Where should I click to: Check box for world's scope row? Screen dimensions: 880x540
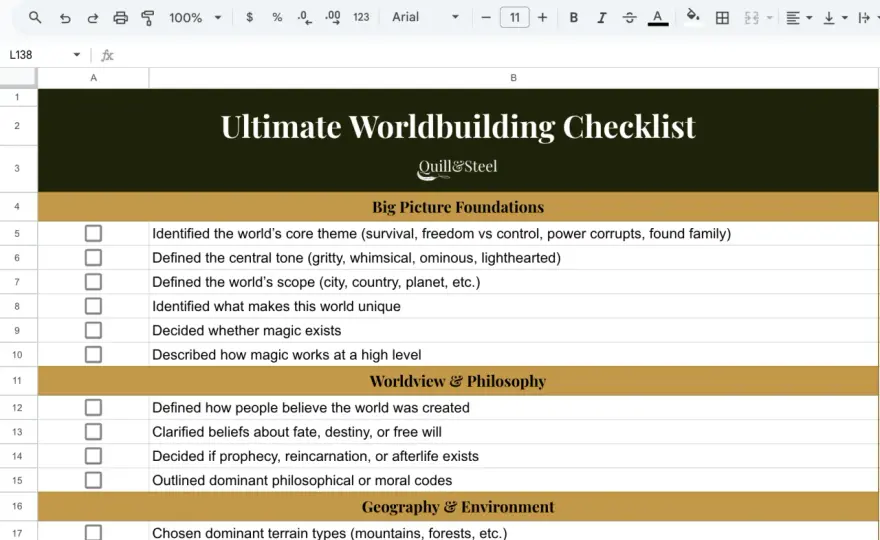coord(93,282)
